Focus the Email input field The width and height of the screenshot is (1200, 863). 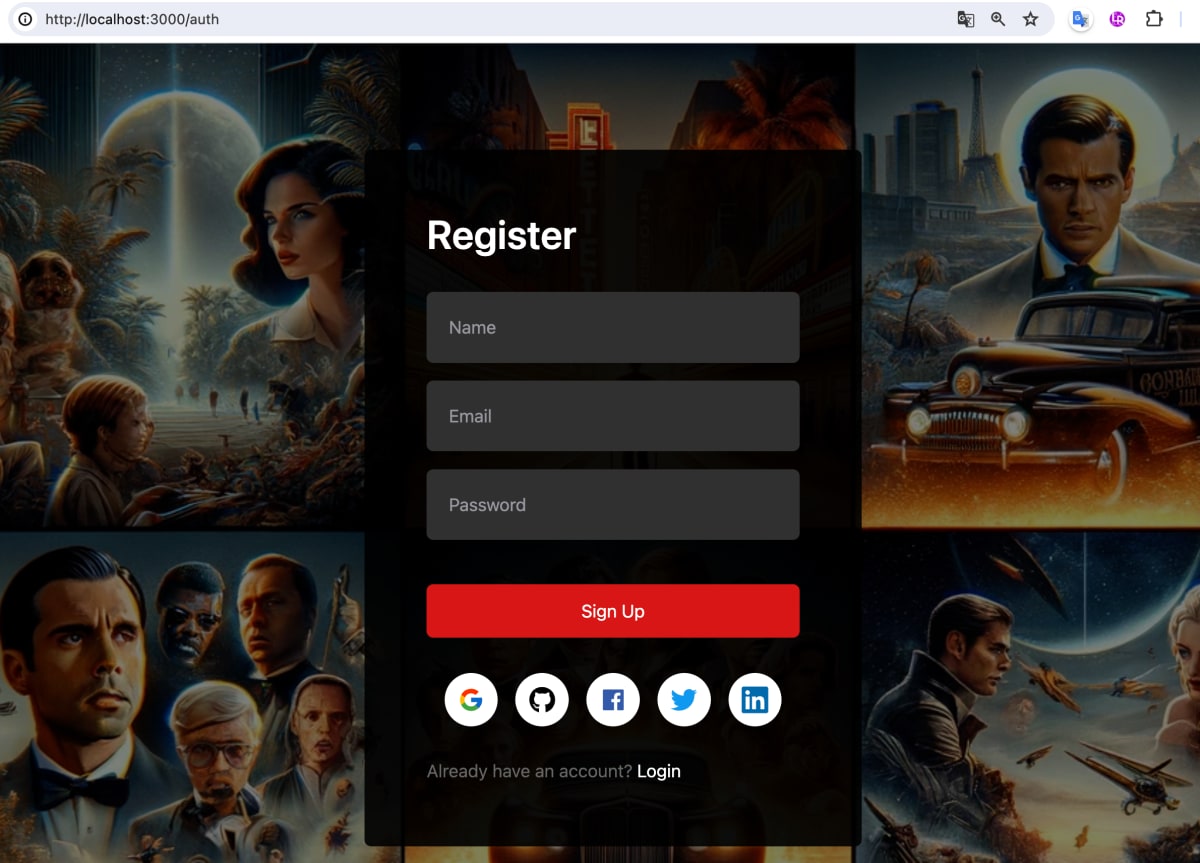coord(613,416)
